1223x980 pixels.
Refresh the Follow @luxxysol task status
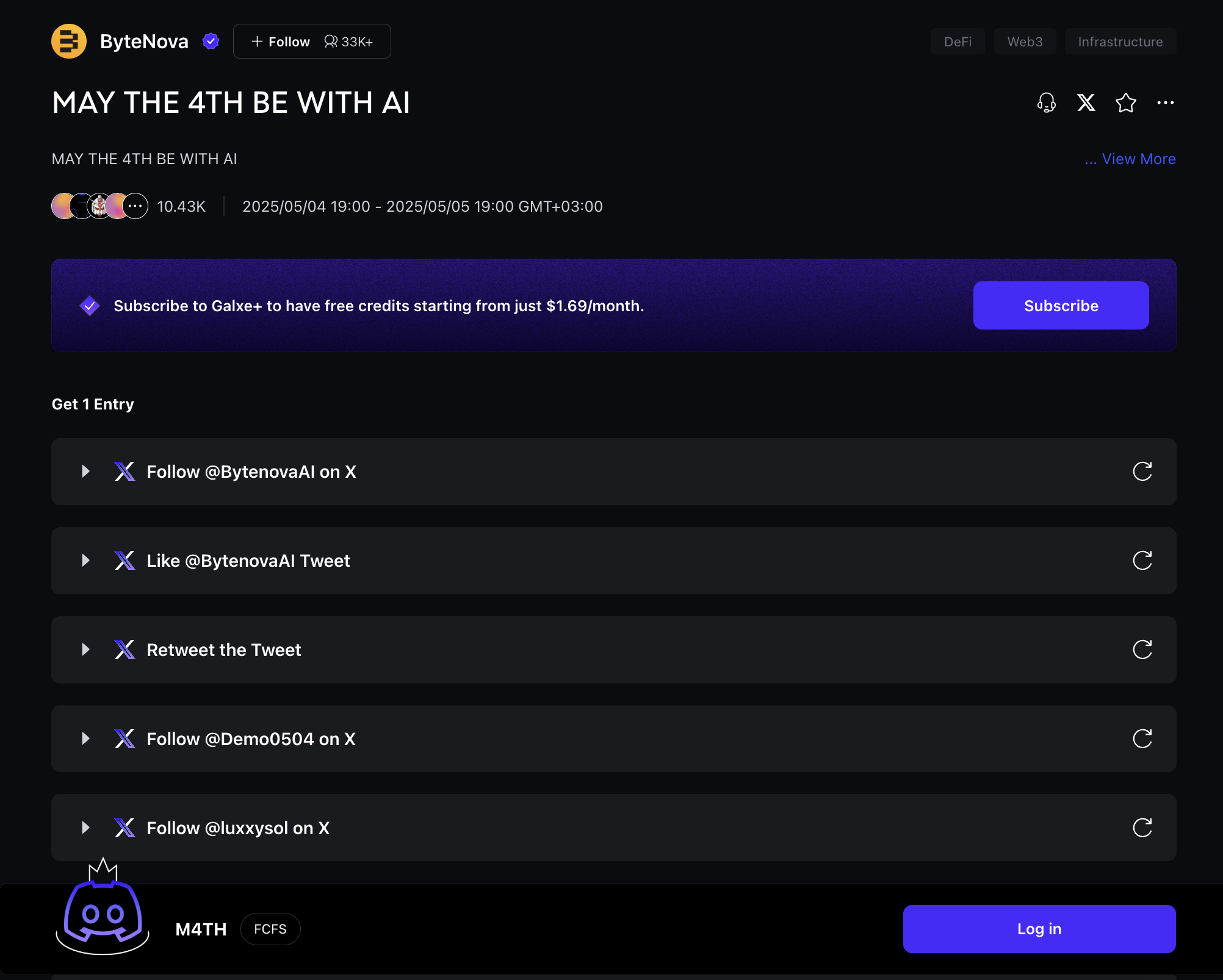(1142, 828)
